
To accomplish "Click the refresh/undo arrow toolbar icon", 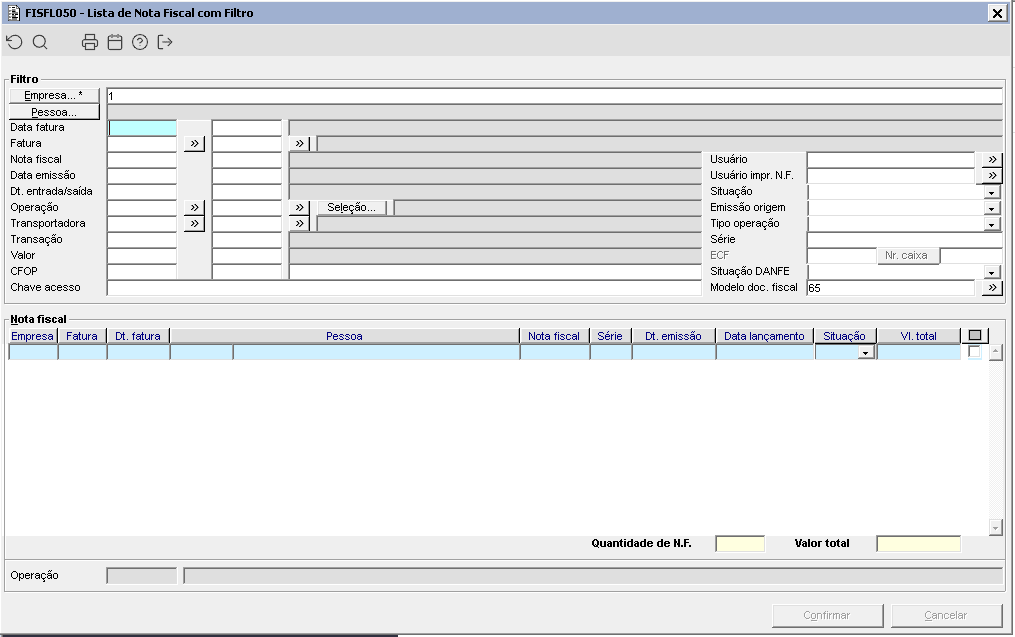I will (x=14, y=42).
